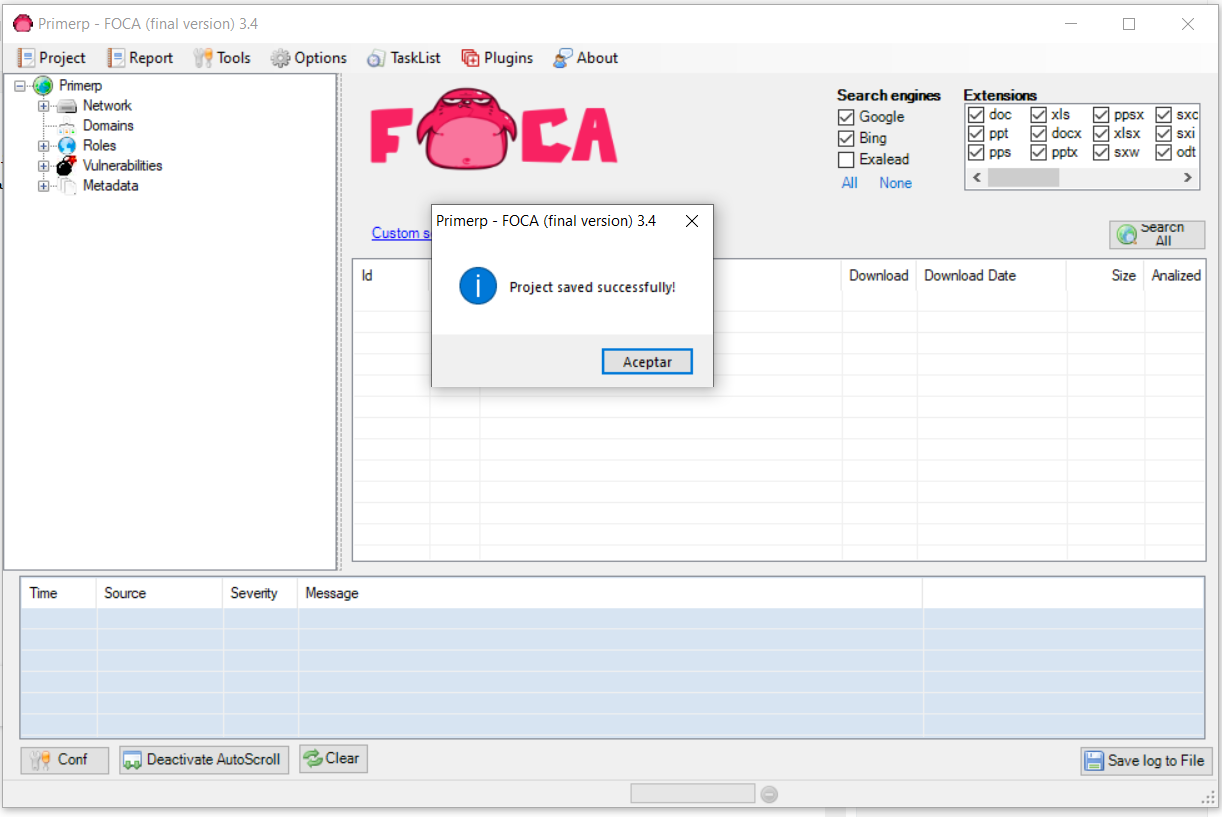Click the Vulnerabilities bomb icon
Viewport: 1222px width, 817px height.
point(67,165)
